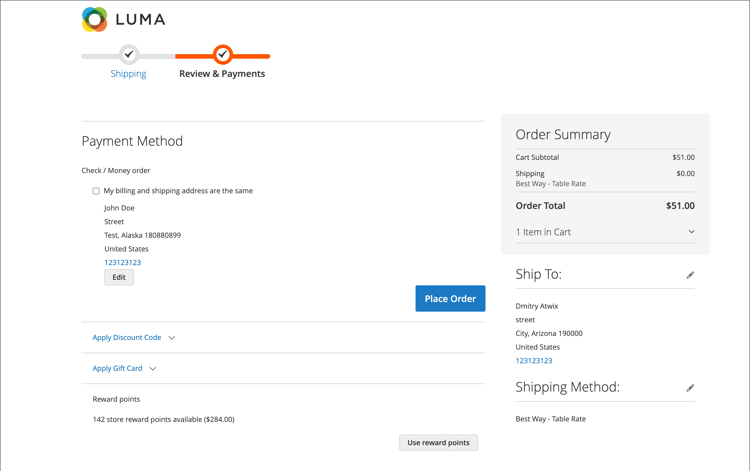
Task: Toggle billing and shipping address same checkbox
Action: 96,191
